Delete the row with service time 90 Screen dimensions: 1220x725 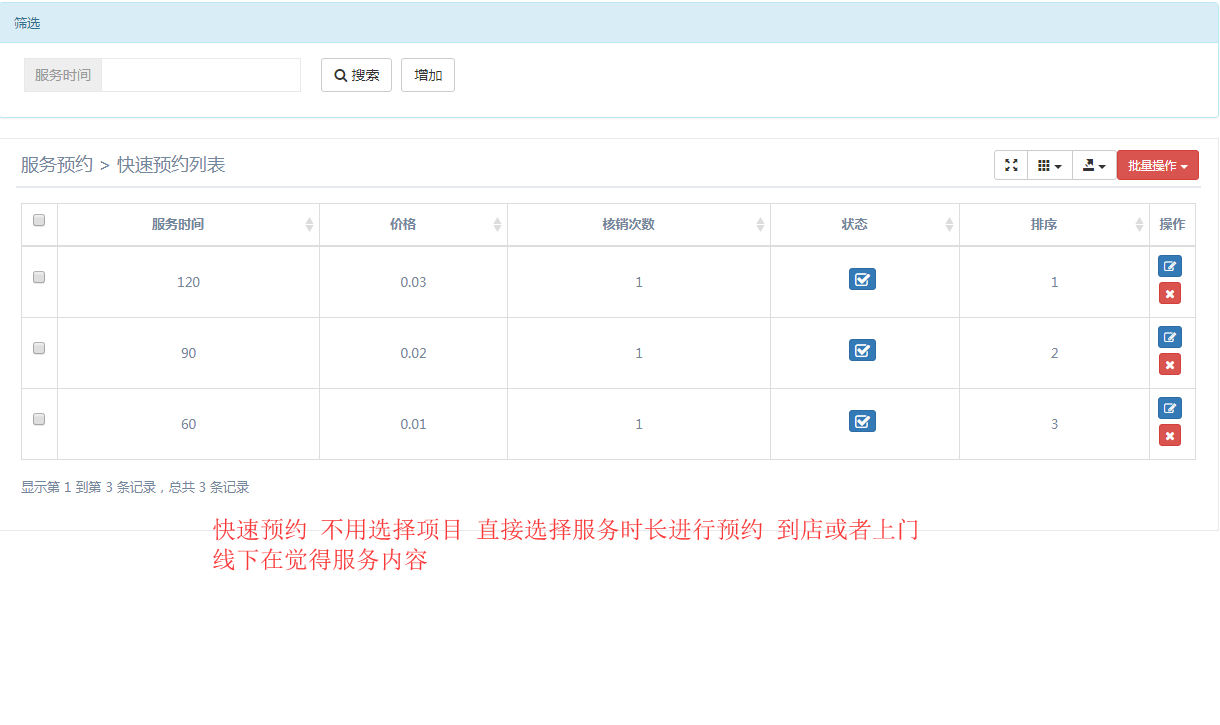tap(1170, 364)
